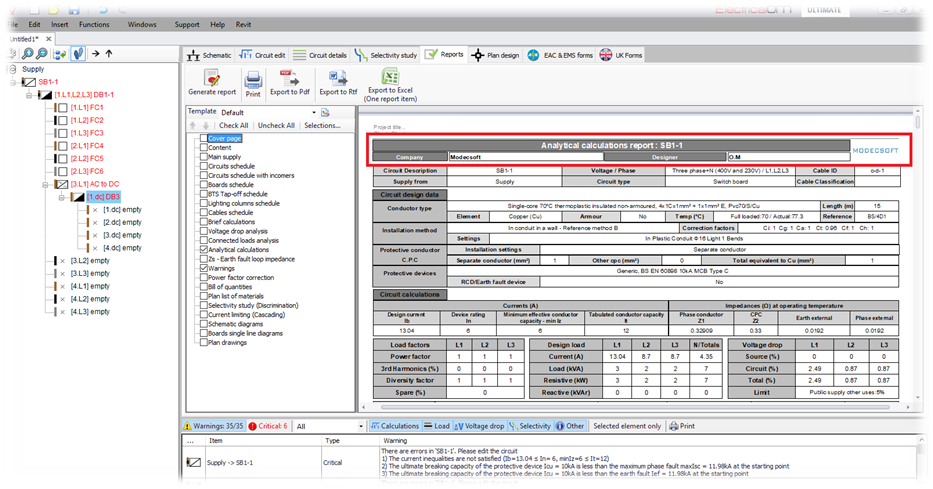Viewport: 933px width, 489px height.
Task: Click the Company field containing Modecsoft
Action: click(x=526, y=157)
